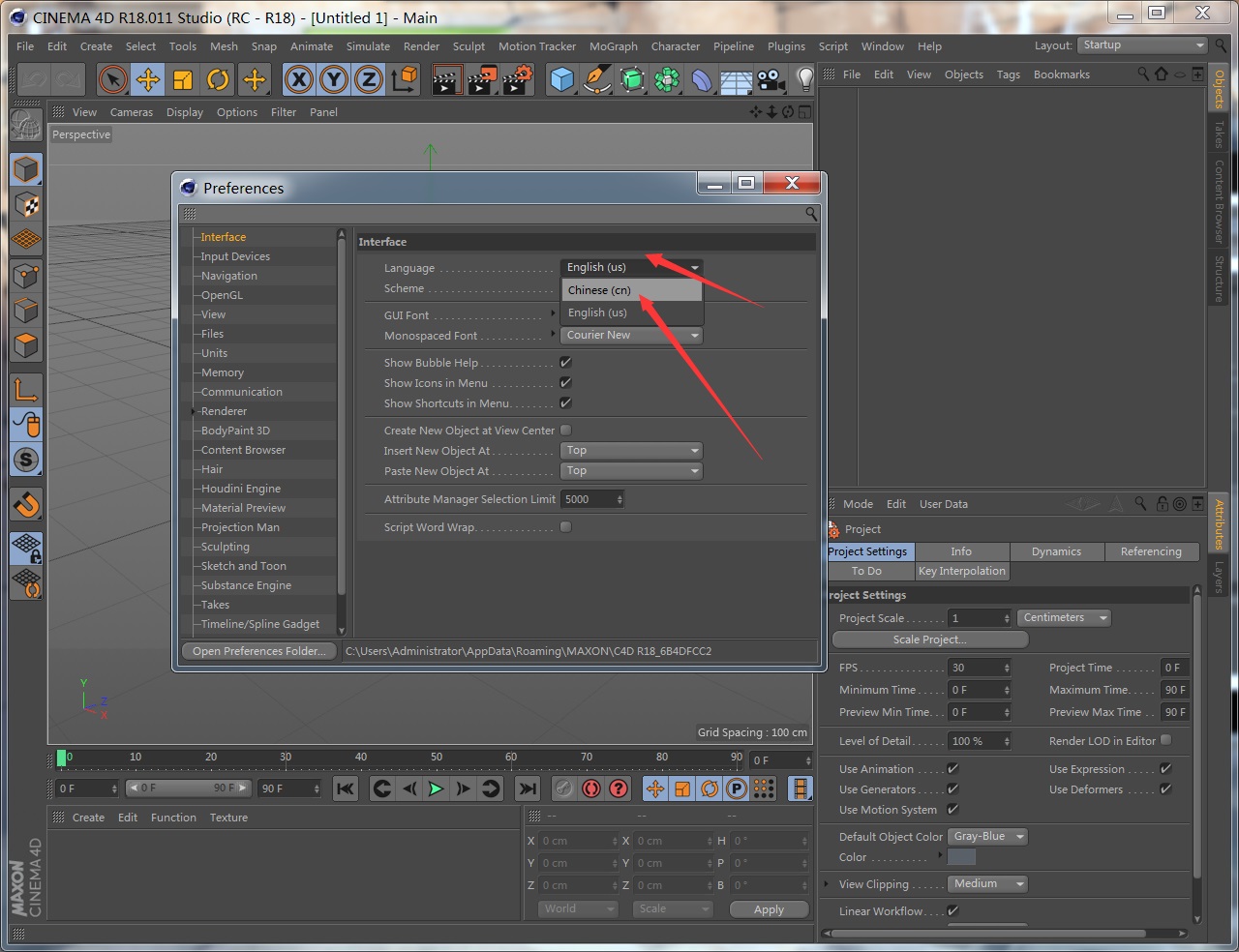Click Make Editable icon in left palette
The height and width of the screenshot is (952, 1239).
pyautogui.click(x=26, y=126)
